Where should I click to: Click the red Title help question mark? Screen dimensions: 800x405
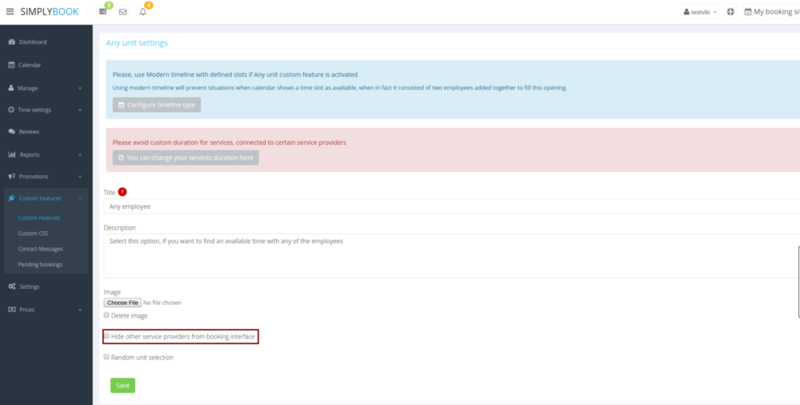point(122,191)
